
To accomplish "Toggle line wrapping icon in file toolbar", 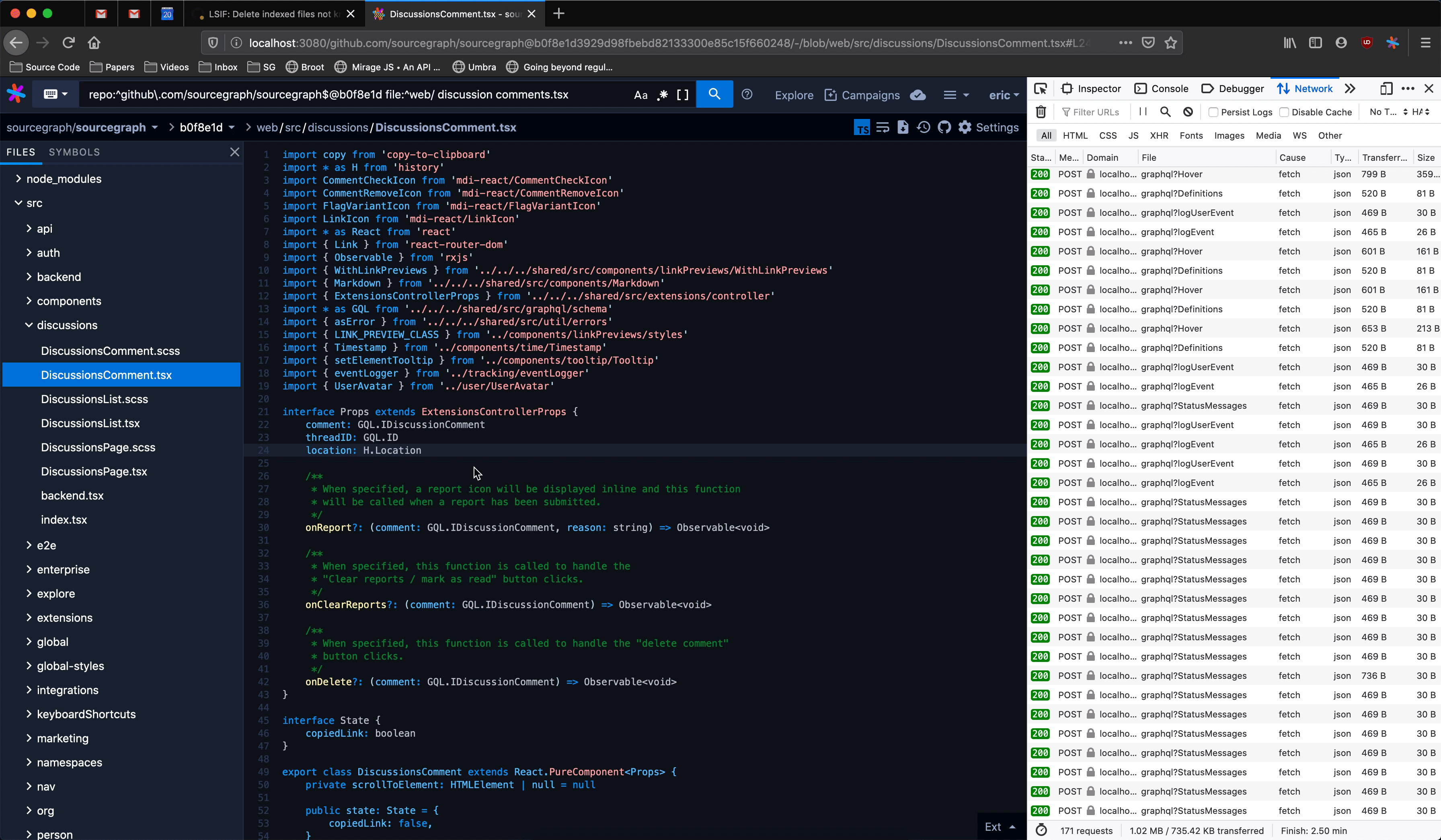I will point(882,127).
